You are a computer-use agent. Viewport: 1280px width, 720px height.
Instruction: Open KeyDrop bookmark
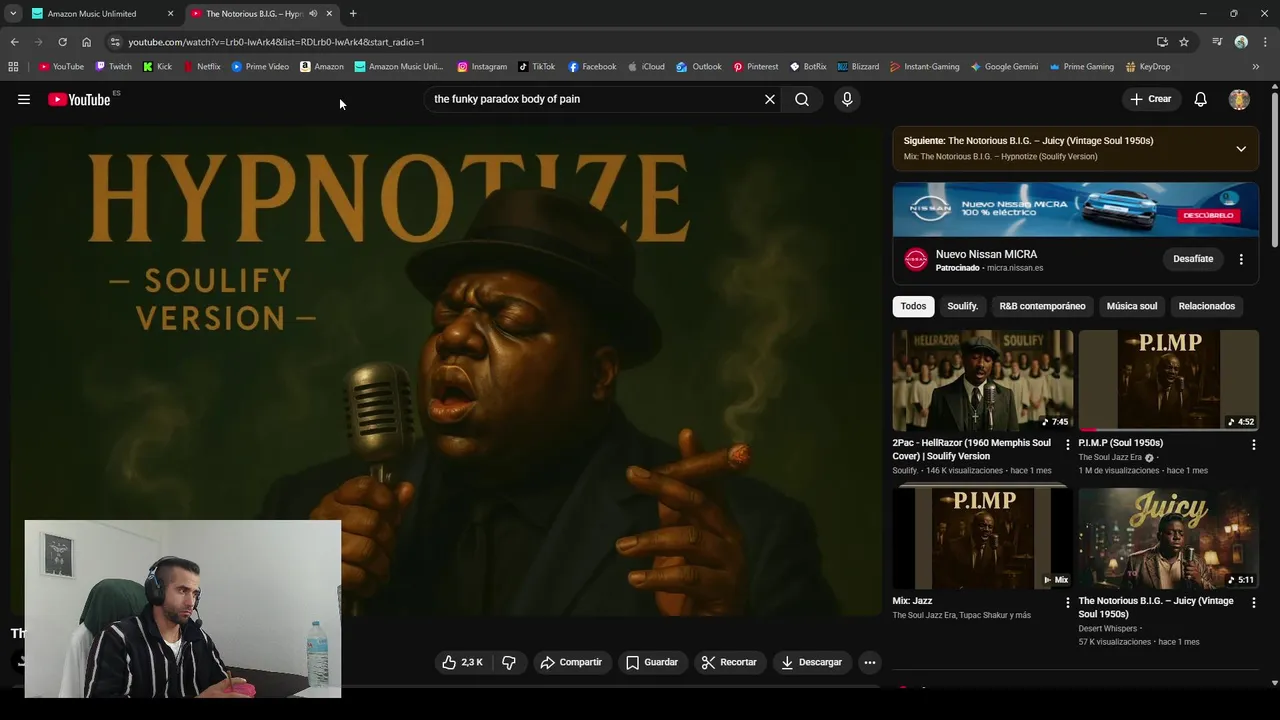point(1148,67)
